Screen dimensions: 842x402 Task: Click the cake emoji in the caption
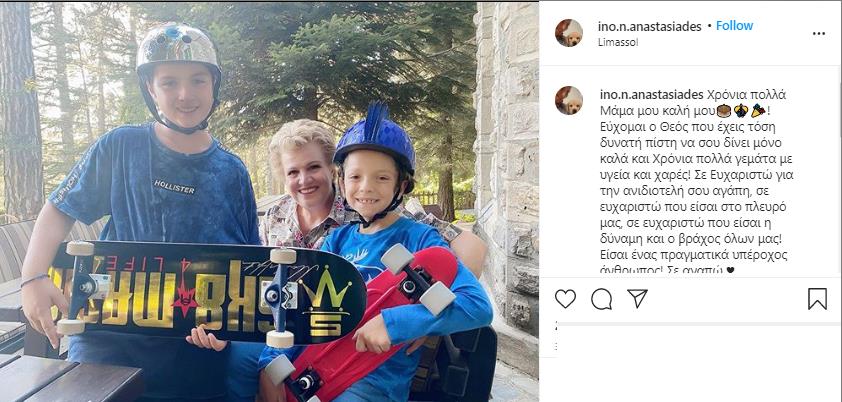tap(724, 111)
